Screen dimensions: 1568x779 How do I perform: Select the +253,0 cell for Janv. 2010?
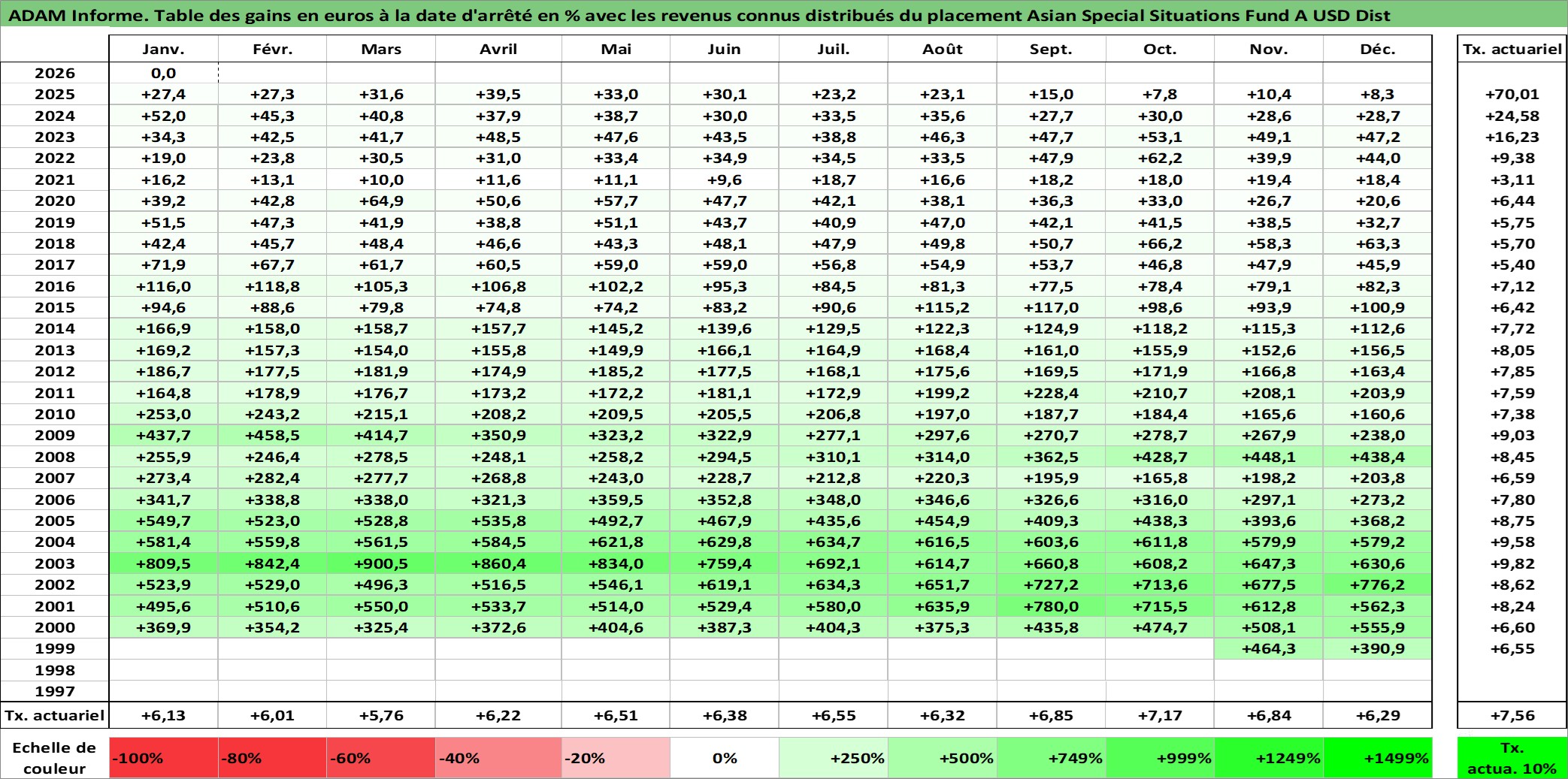coord(164,414)
